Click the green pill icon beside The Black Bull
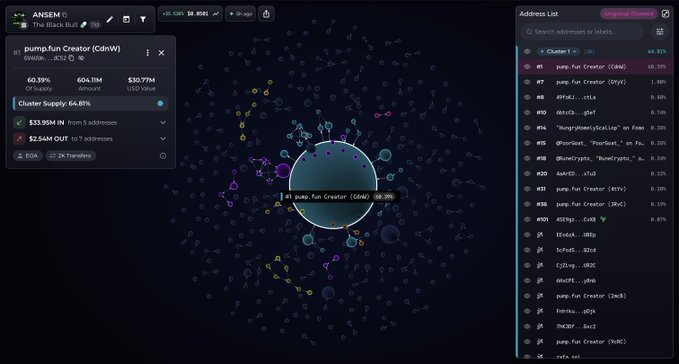Viewport: 679px width, 364px height. tap(84, 25)
